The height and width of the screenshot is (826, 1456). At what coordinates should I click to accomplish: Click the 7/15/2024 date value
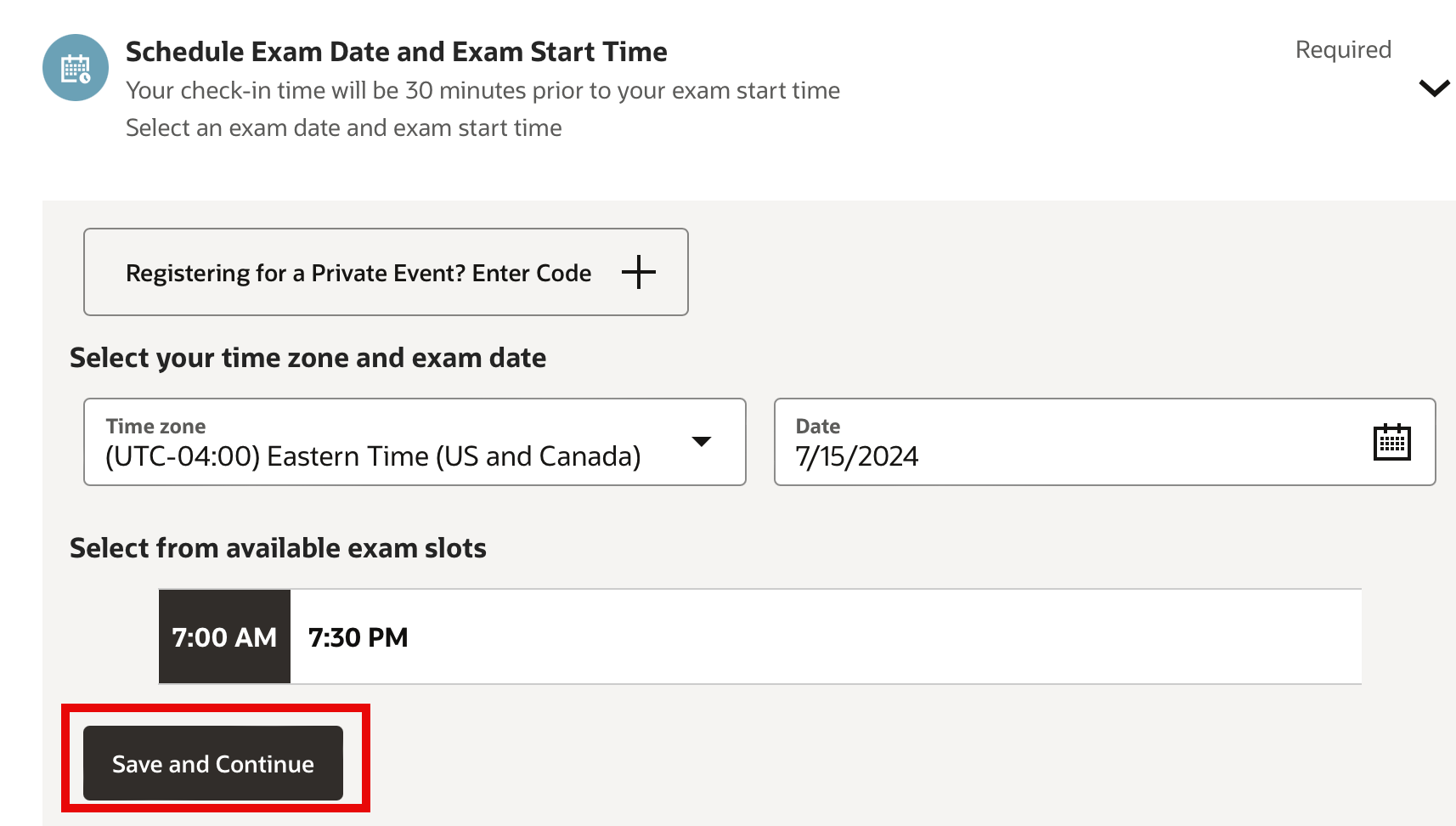tap(856, 456)
